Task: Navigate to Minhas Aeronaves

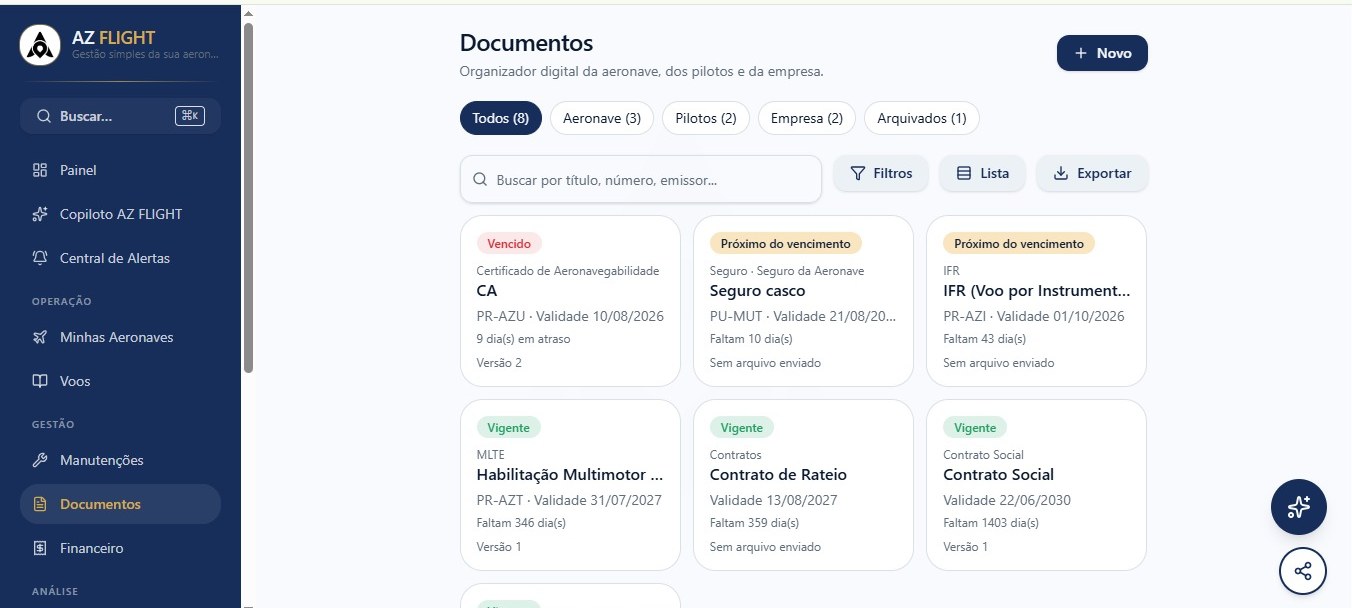Action: (120, 337)
